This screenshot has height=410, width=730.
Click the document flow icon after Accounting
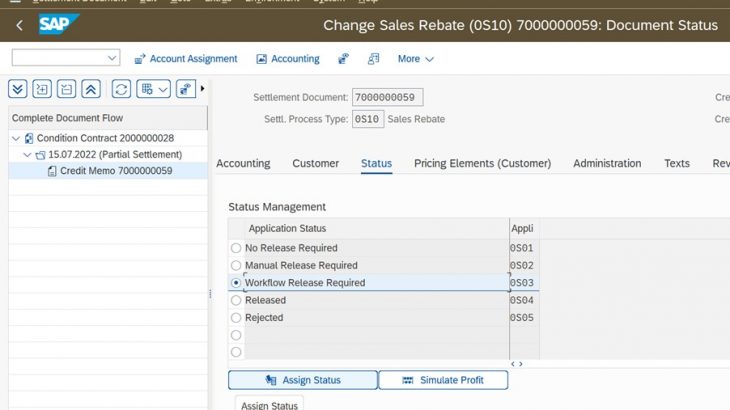343,59
